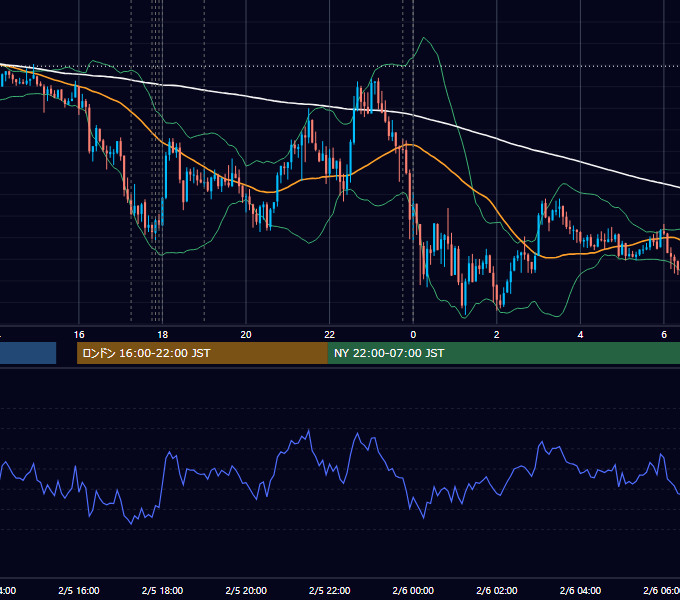Click the 2/5 16:00 time axis label
This screenshot has width=680, height=600.
[x=79, y=590]
